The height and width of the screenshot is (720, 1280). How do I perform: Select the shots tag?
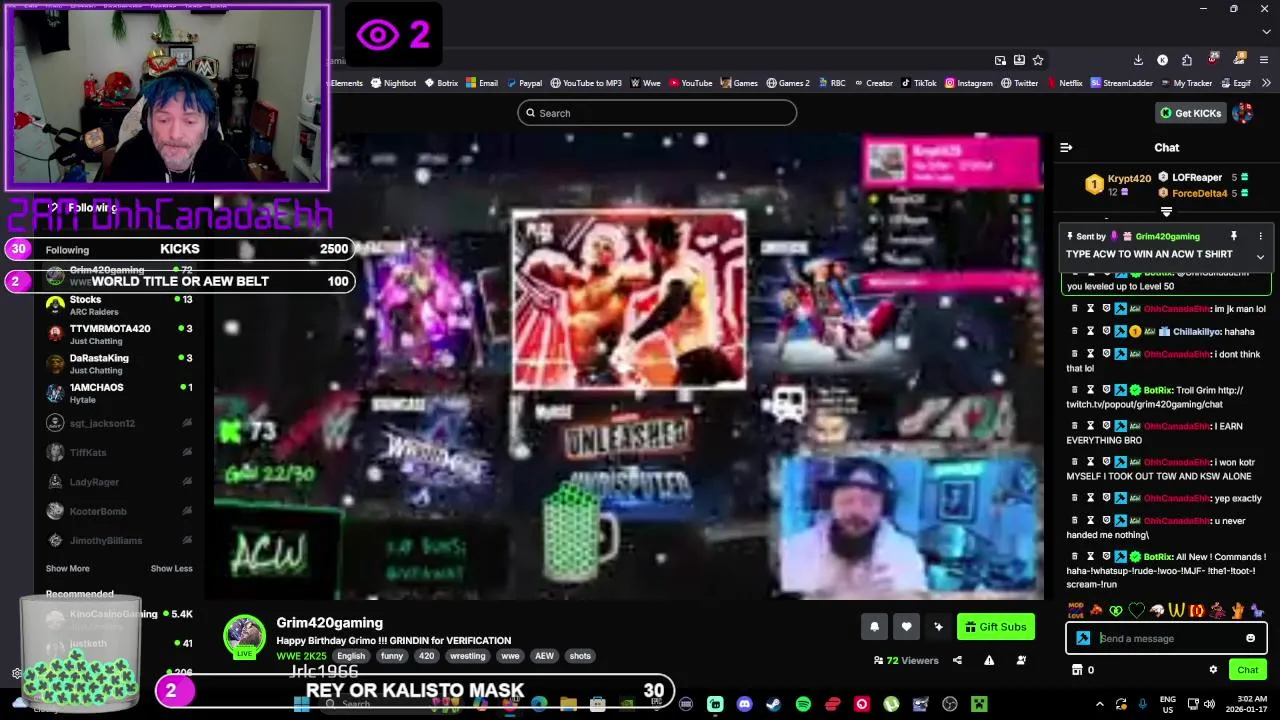580,656
